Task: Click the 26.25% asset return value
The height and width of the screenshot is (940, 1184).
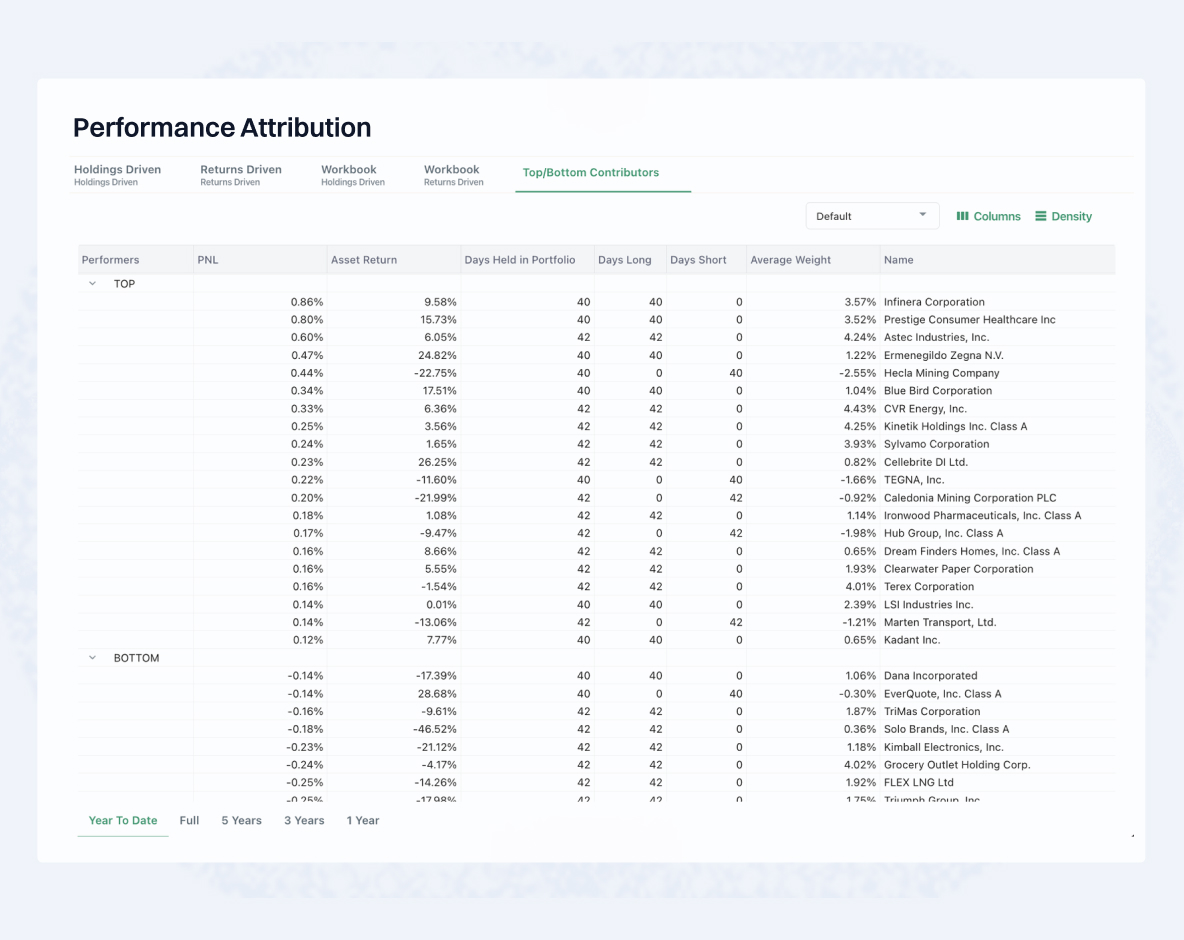Action: click(437, 462)
